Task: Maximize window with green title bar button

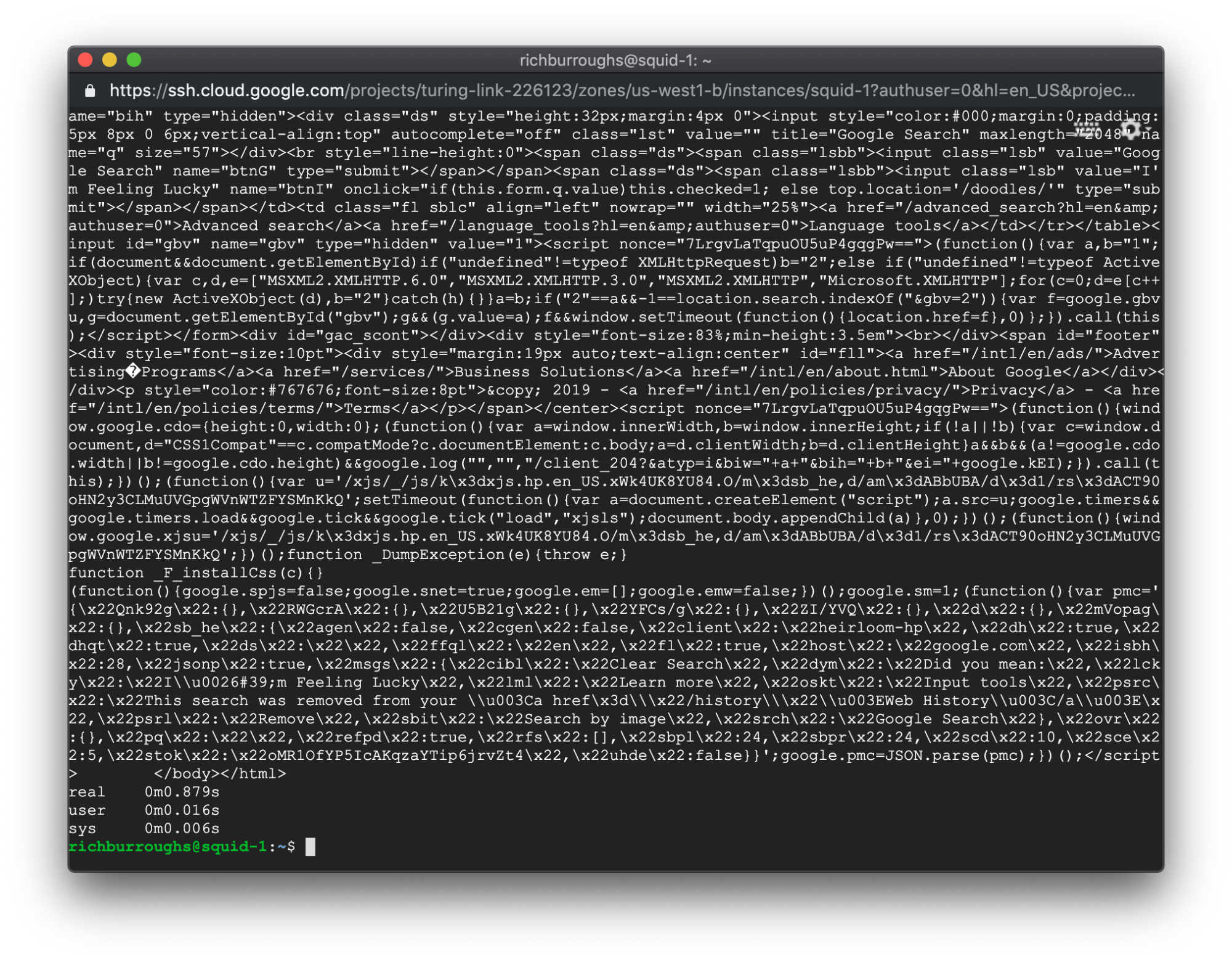Action: pyautogui.click(x=134, y=60)
